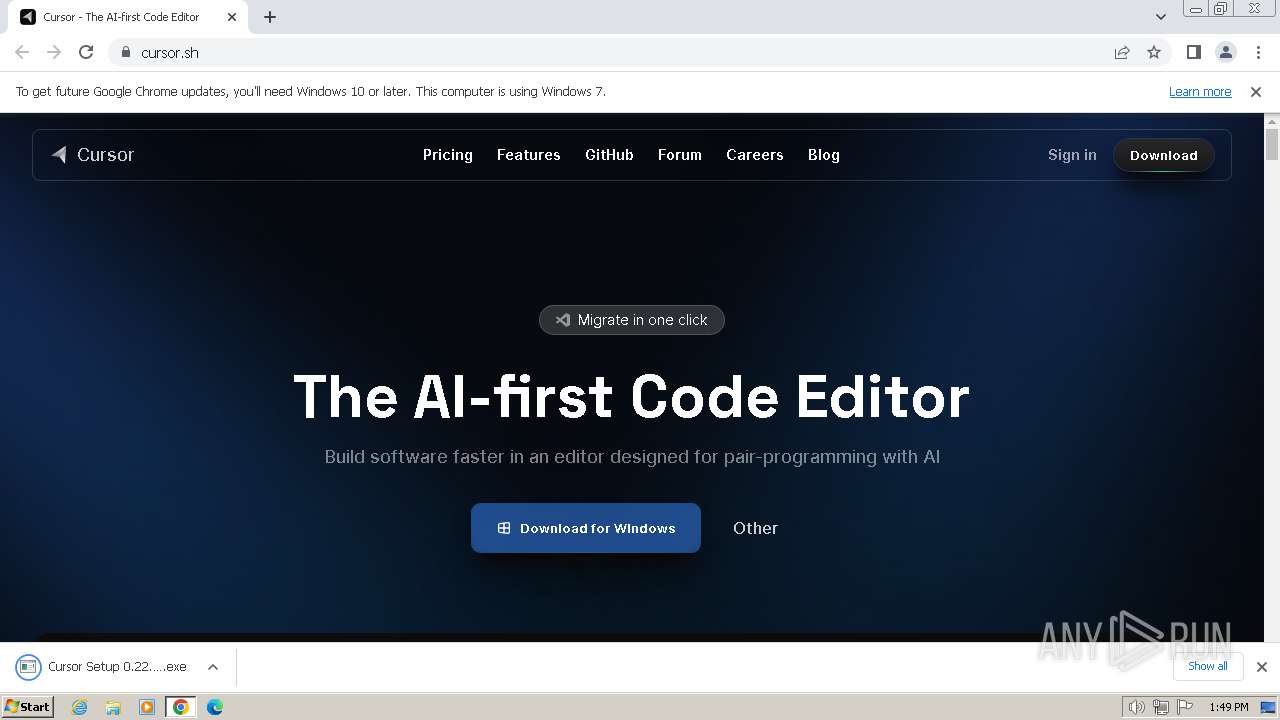Bookmark this page with the star icon
Image resolution: width=1280 pixels, height=720 pixels.
[x=1154, y=52]
